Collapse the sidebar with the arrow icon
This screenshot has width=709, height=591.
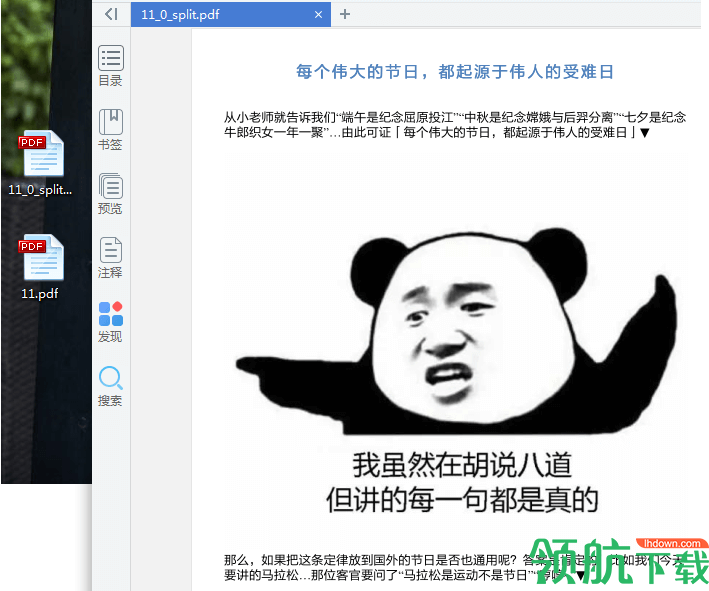[111, 14]
